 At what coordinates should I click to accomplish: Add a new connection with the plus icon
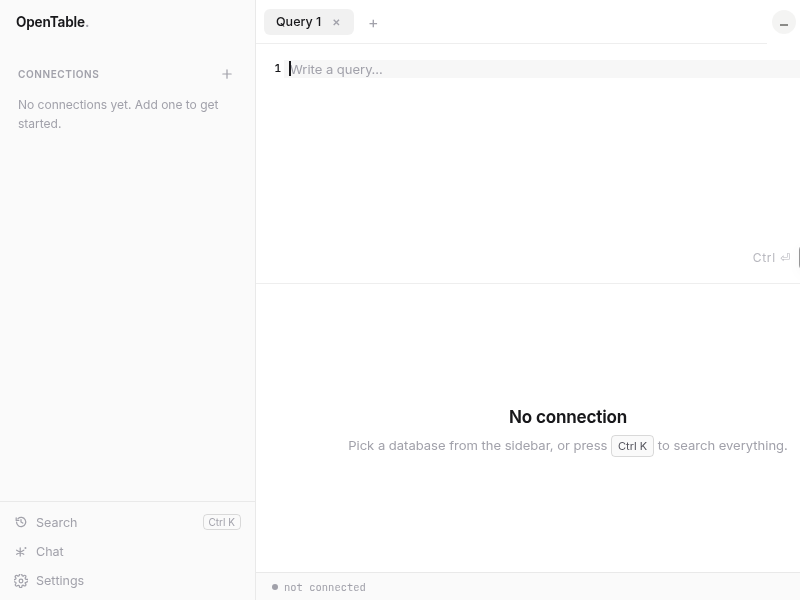(x=227, y=74)
